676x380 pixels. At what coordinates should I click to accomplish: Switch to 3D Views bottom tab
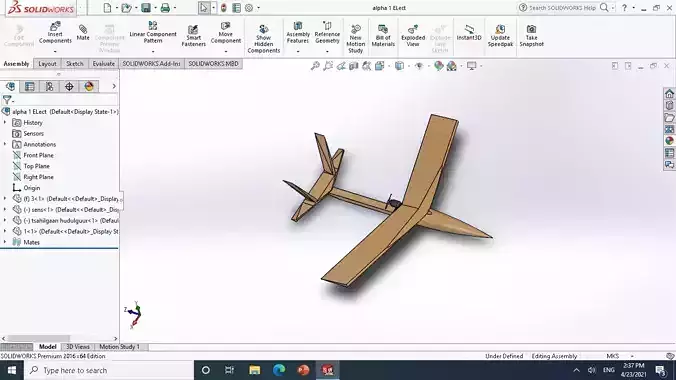point(78,347)
